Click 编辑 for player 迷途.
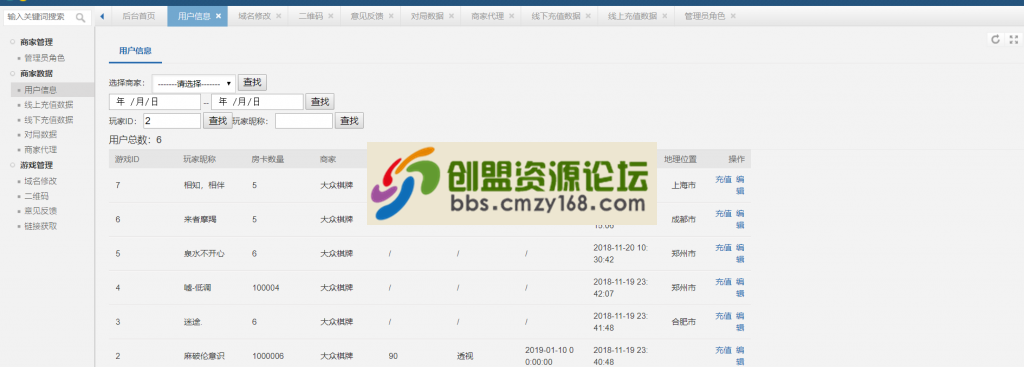Viewport: 1024px width, 367px height. (740, 321)
